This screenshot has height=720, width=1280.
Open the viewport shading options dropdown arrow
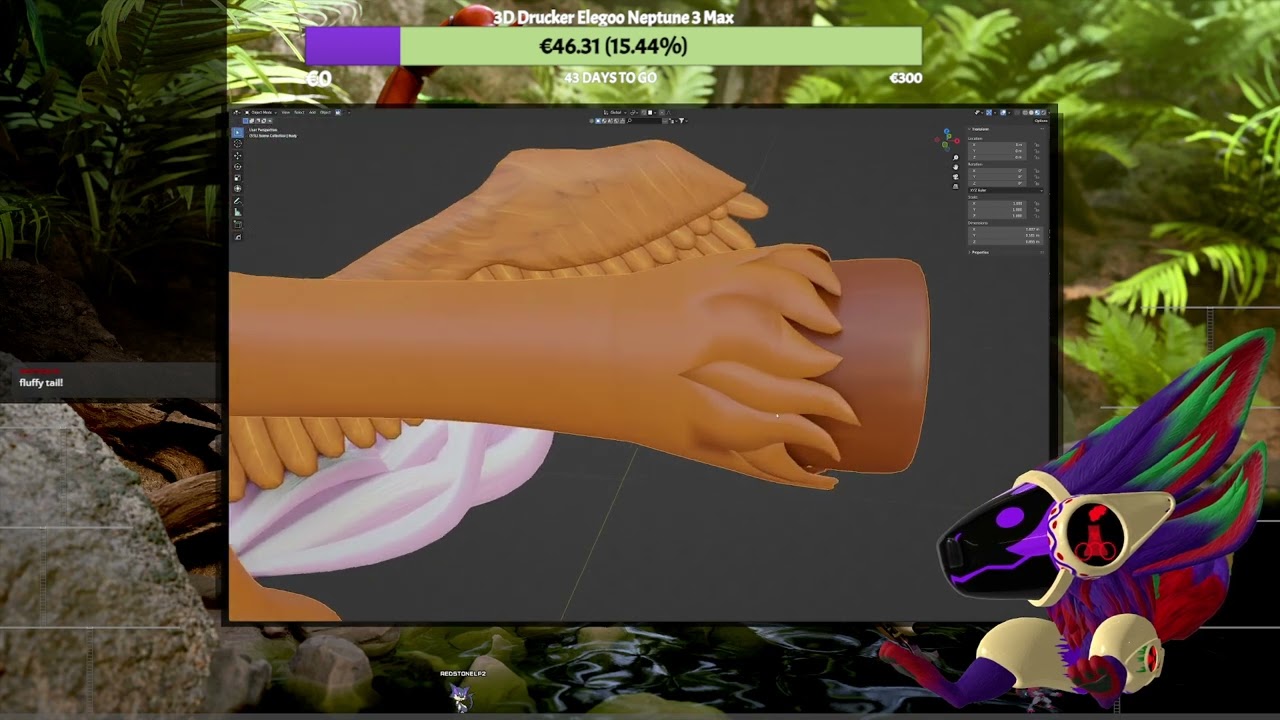pos(1049,113)
